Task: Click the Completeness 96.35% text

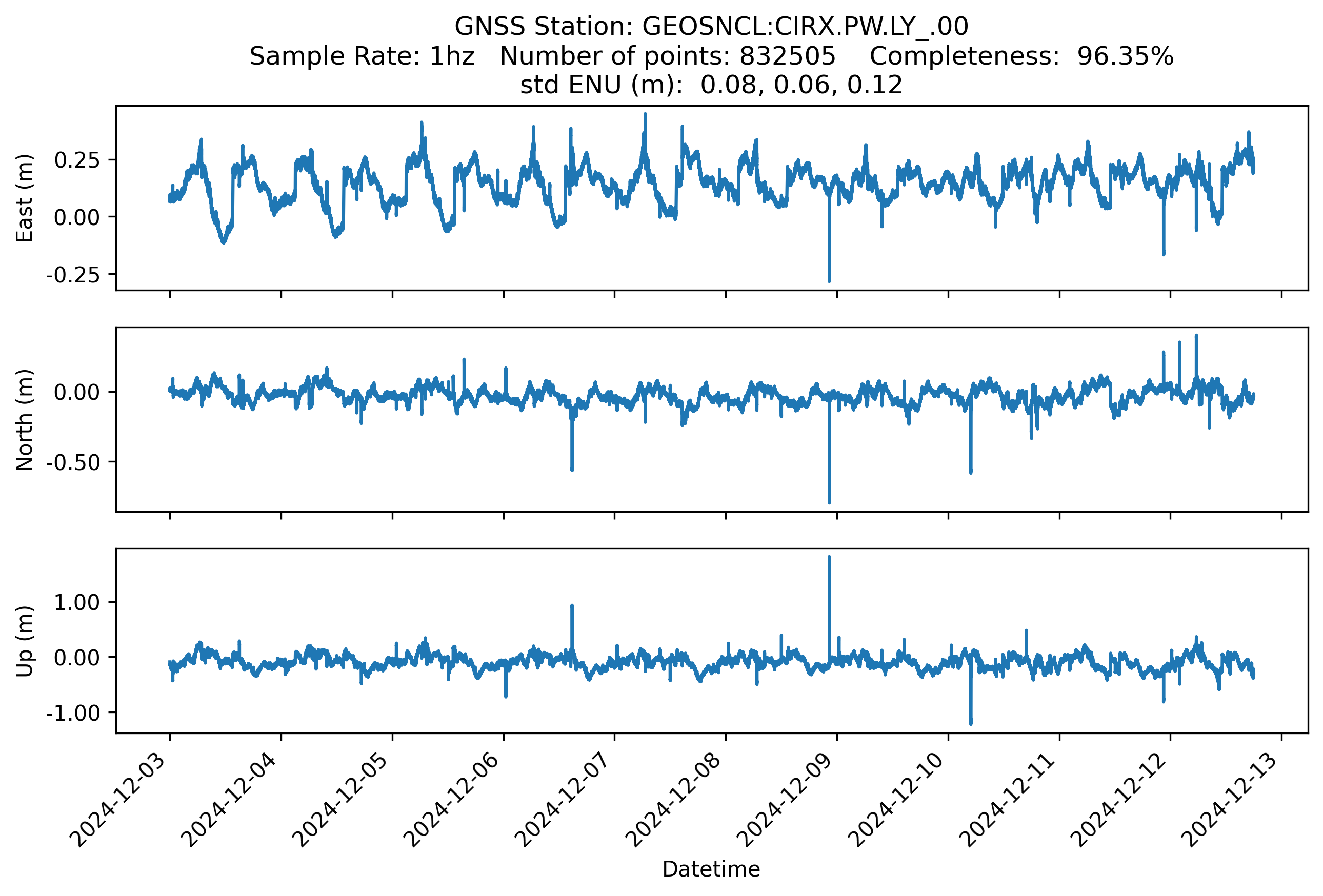Action: coord(1021,56)
